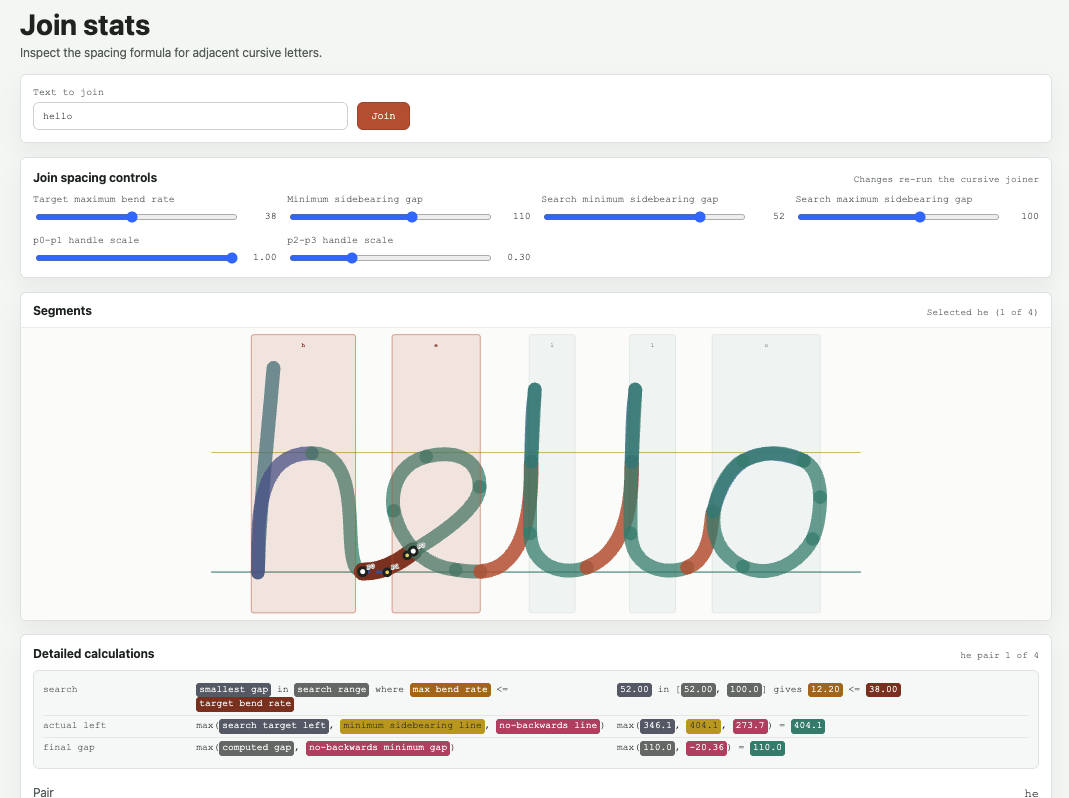
Task: Click the 'final gap' row label
Action: (x=68, y=748)
